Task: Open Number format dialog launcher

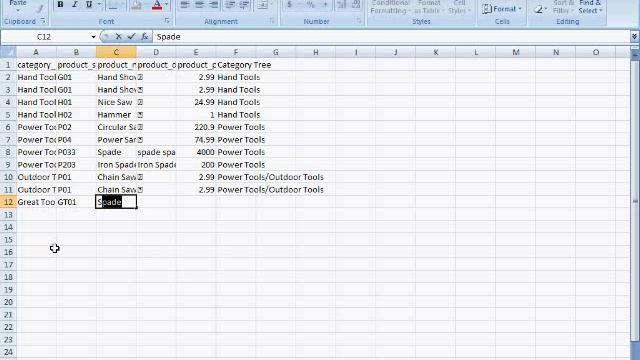Action: coord(358,20)
